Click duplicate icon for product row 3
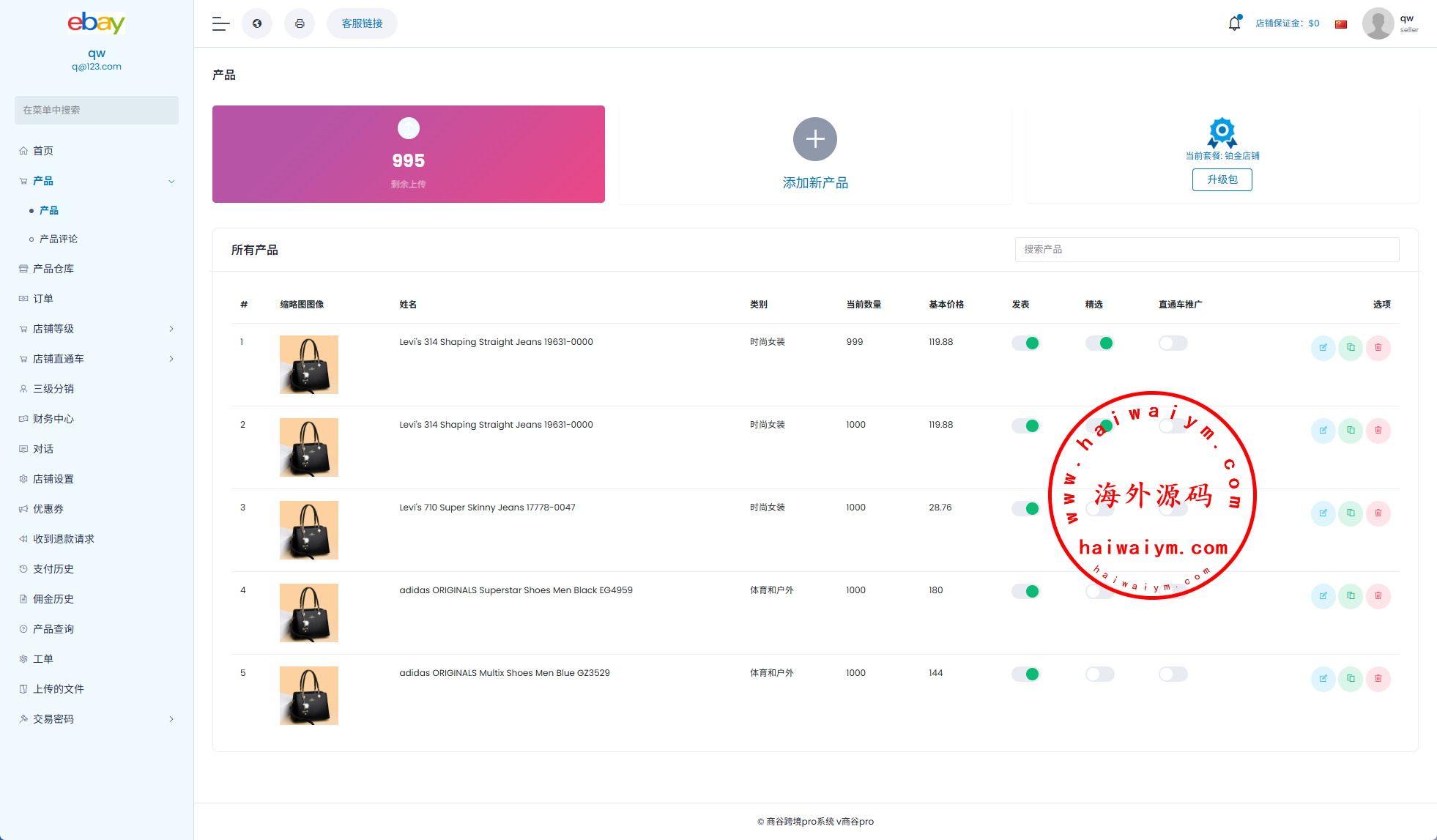Screen dimensions: 1437x840 1351,513
